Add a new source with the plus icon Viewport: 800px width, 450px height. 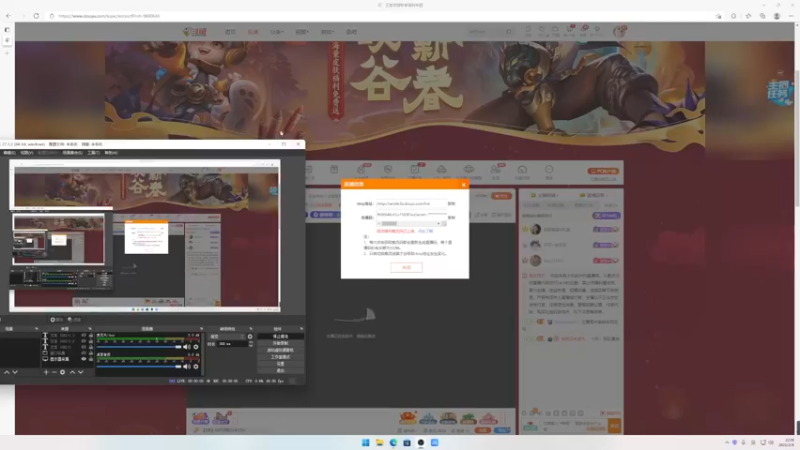[x=46, y=372]
